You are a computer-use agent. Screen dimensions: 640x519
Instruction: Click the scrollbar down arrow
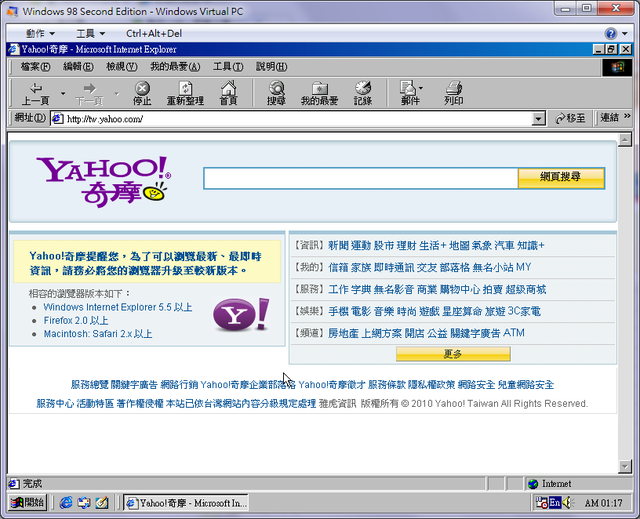click(x=625, y=466)
